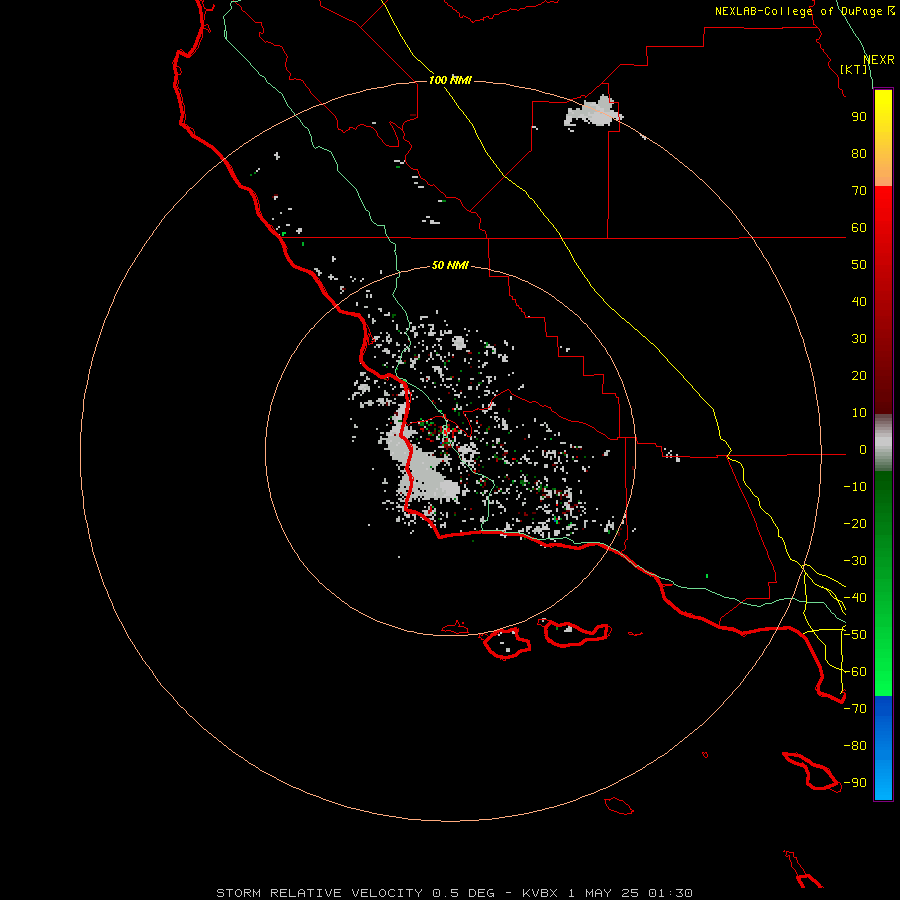Screen dimensions: 900x900
Task: Click the '50 NMI' range ring label
Action: pyautogui.click(x=450, y=265)
